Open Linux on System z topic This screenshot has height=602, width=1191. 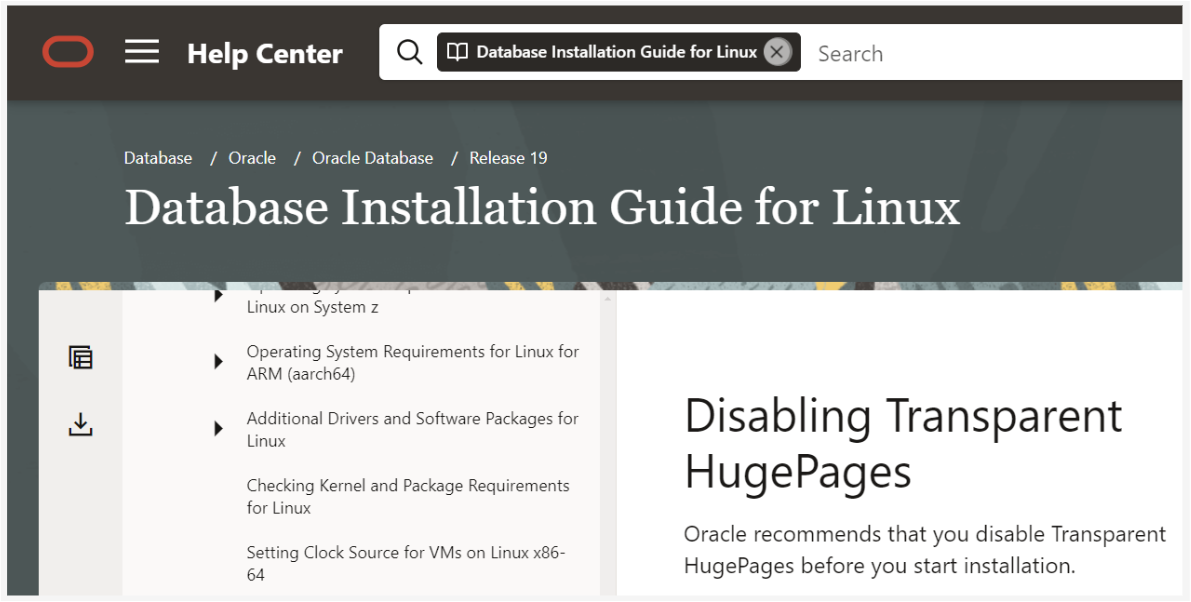[x=312, y=307]
